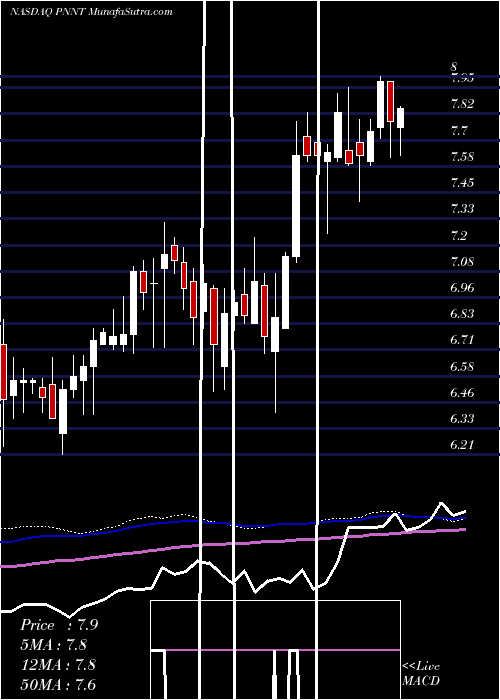Viewport: 500px width, 700px height.
Task: Select the 6.58 price axis label
Action: point(463,367)
